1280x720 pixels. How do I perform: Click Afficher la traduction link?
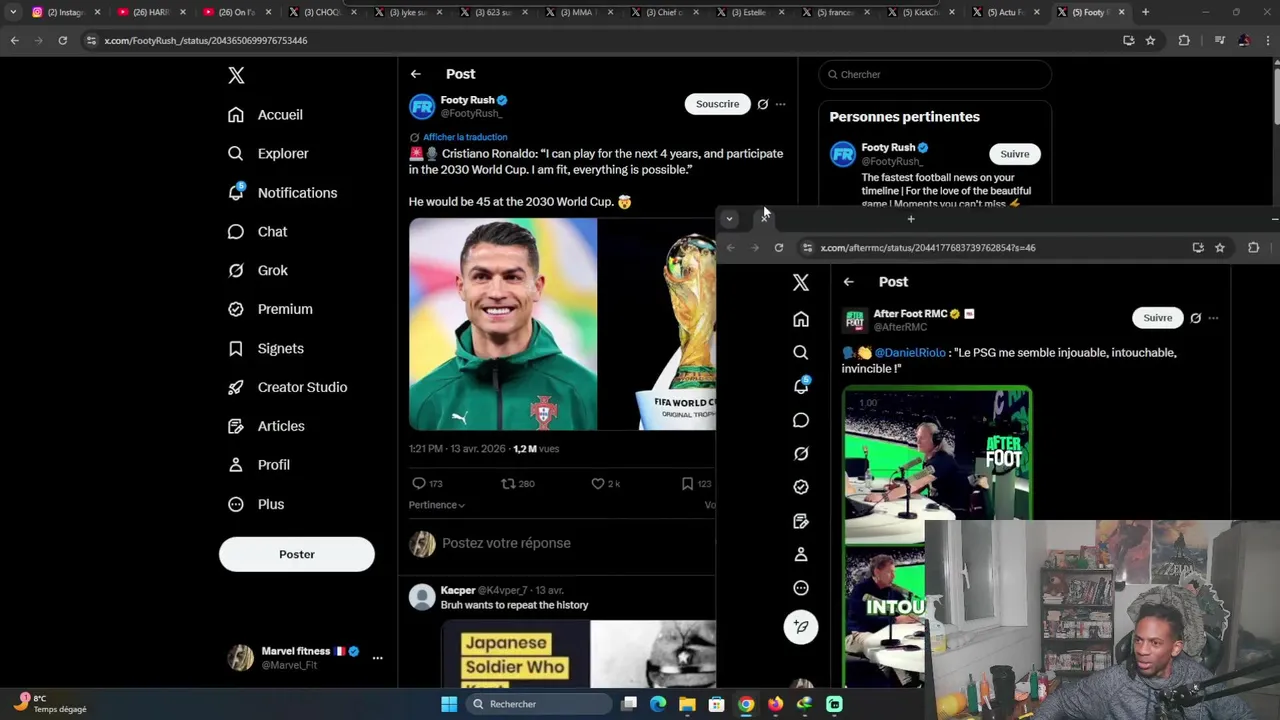465,137
